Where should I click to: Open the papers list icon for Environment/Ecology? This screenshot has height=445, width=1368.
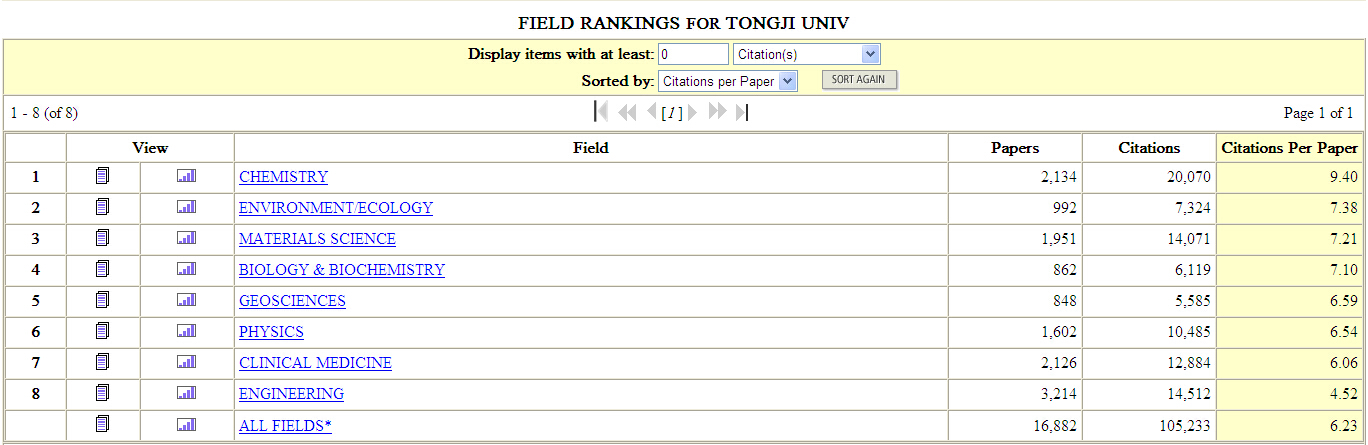(x=102, y=207)
